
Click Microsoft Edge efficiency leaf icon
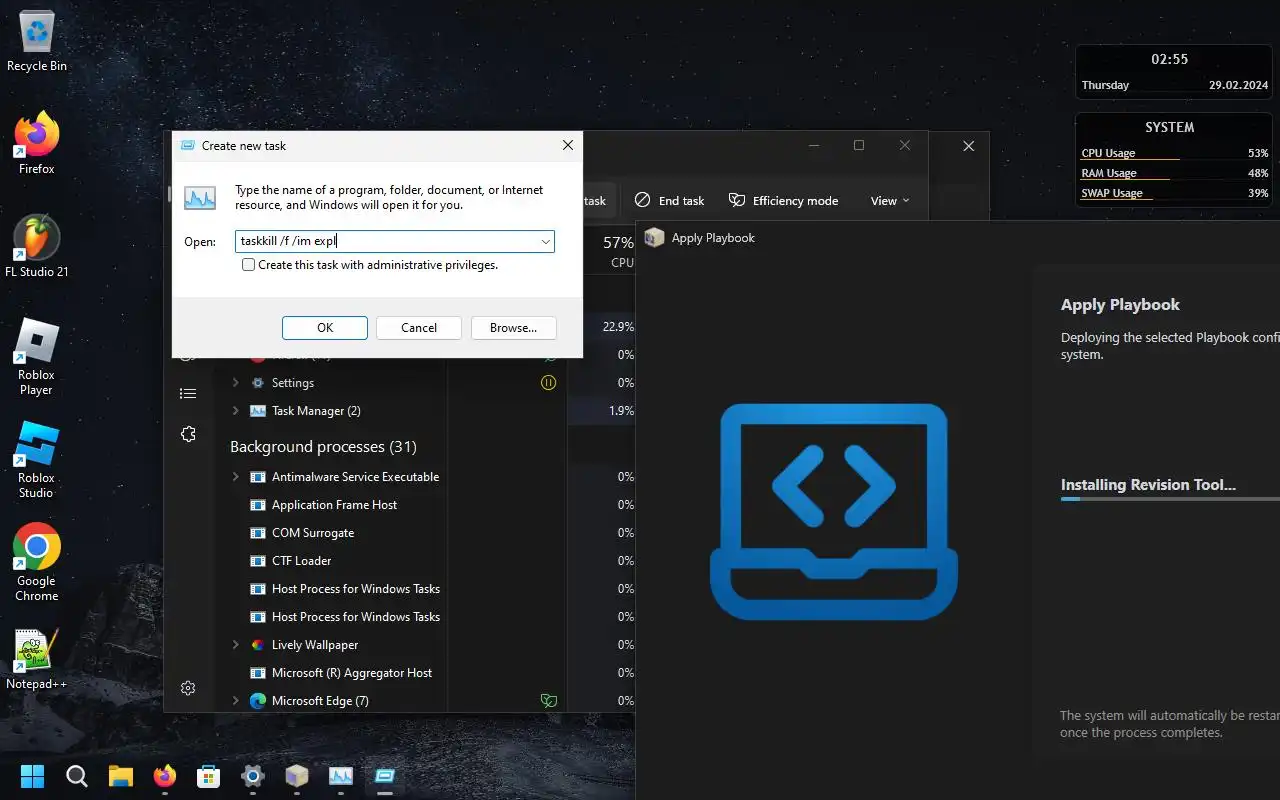point(548,700)
